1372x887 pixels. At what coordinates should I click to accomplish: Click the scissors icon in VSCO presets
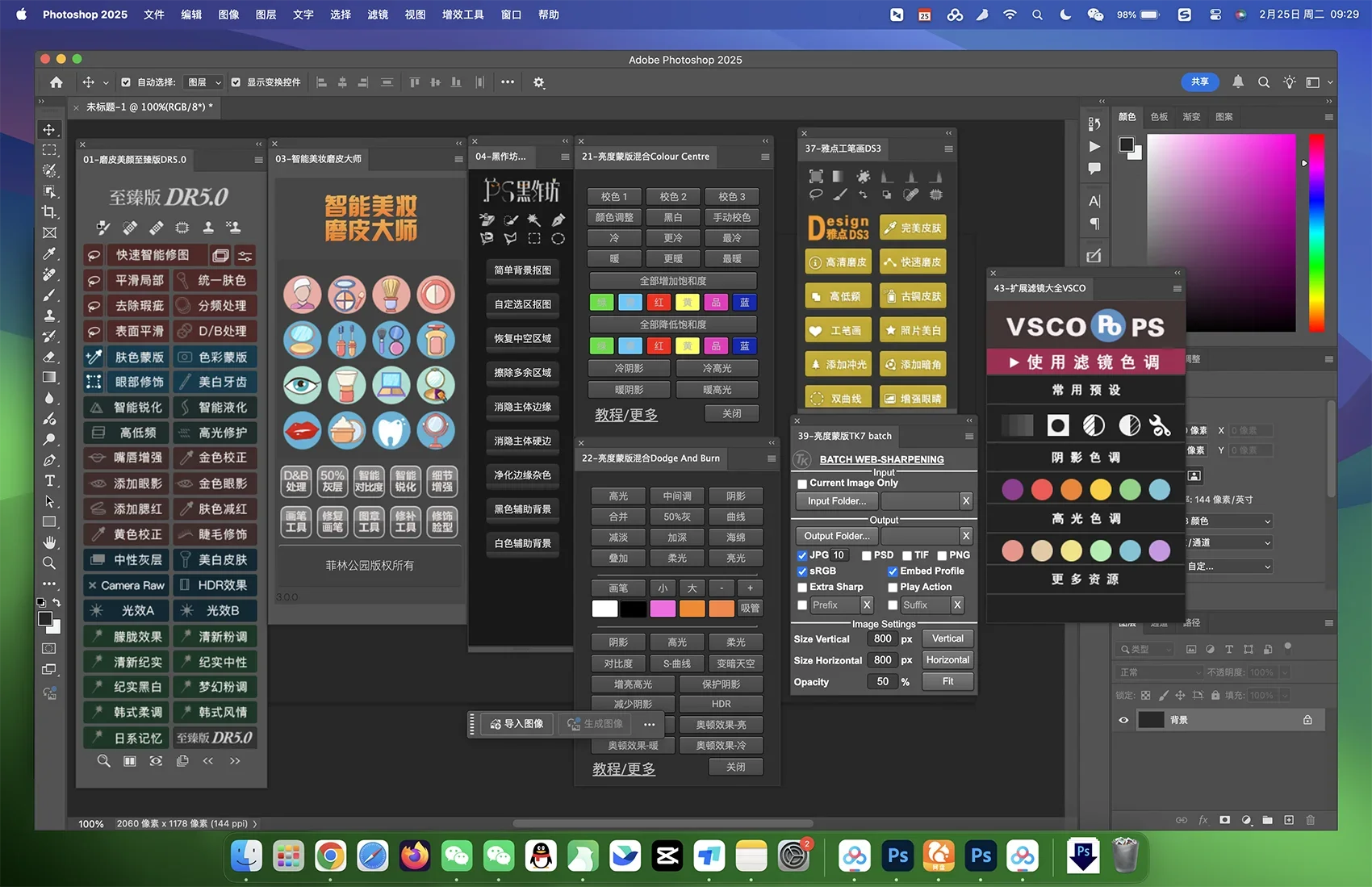click(1160, 425)
